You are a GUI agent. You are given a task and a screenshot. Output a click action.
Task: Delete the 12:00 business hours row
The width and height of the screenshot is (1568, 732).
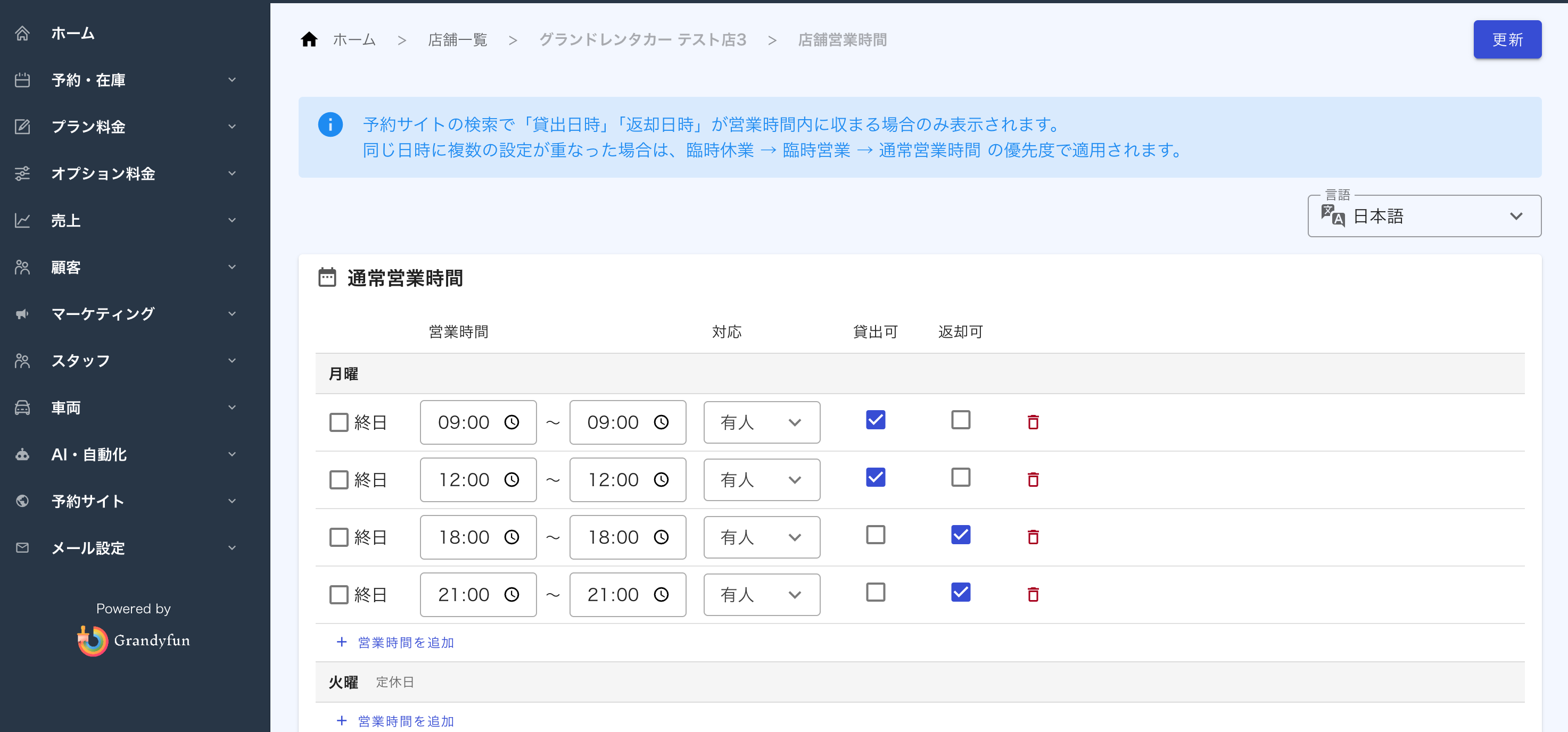pyautogui.click(x=1033, y=479)
